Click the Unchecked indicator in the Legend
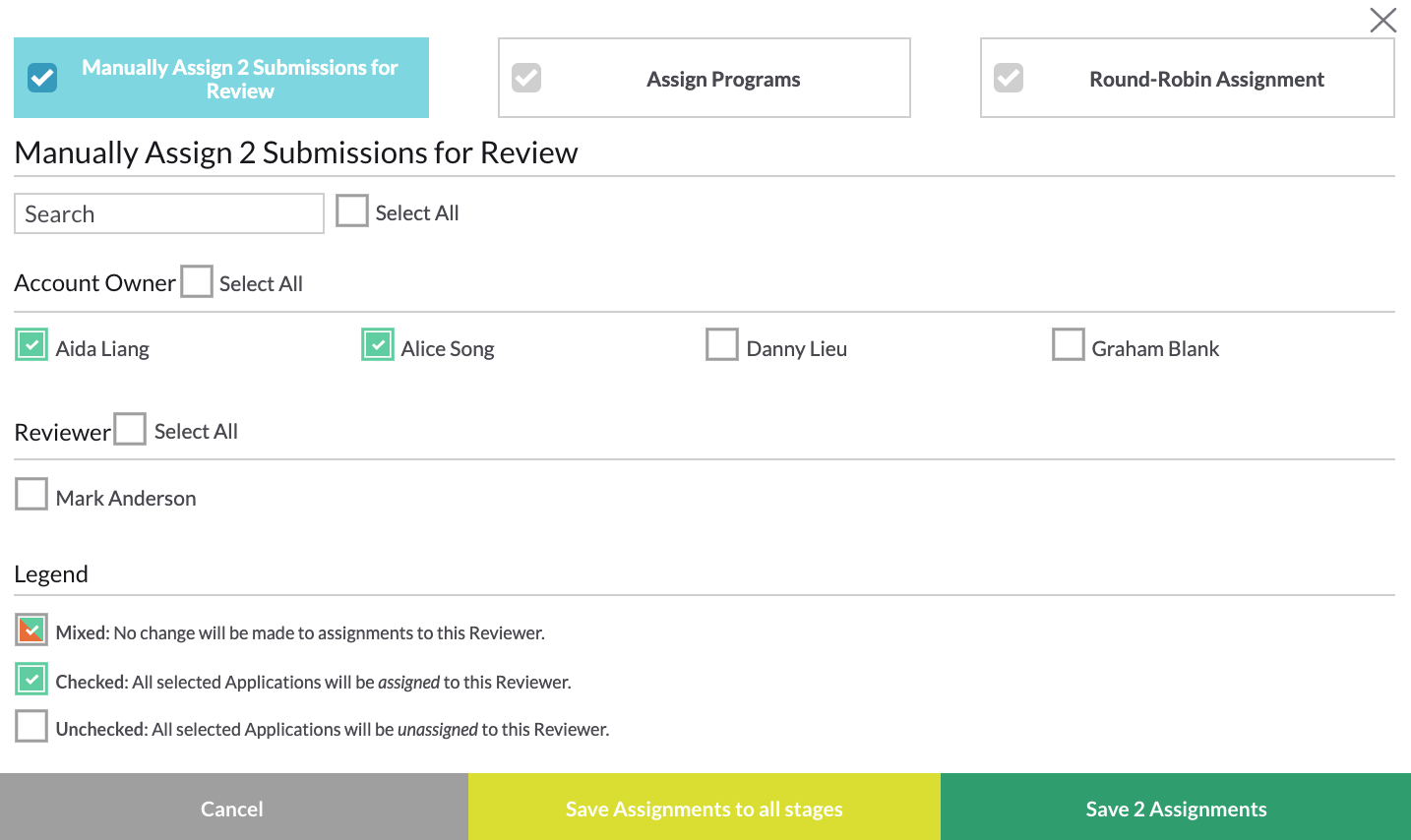Viewport: 1411px width, 840px height. (31, 728)
